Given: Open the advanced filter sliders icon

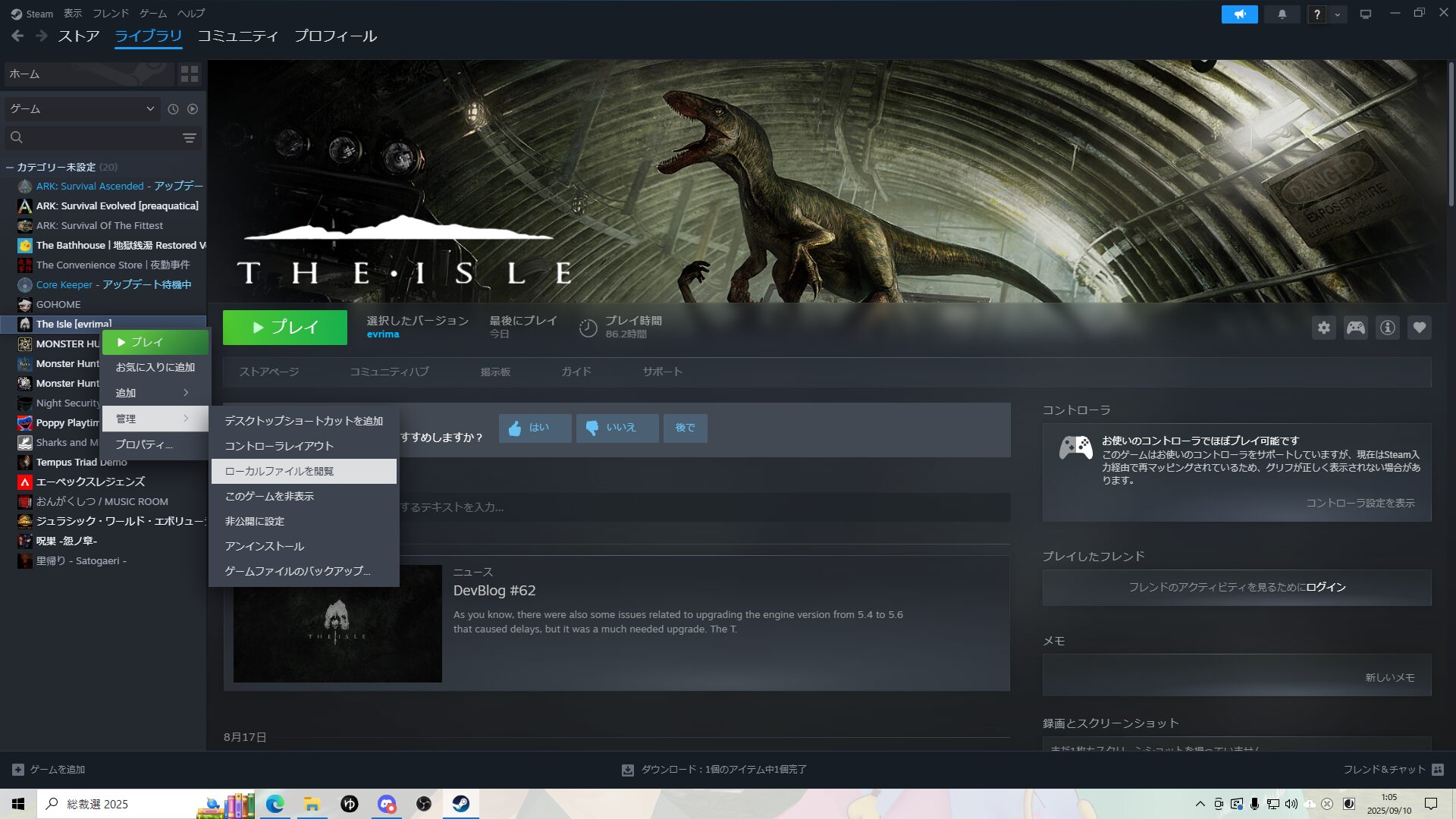Looking at the screenshot, I should (x=190, y=138).
